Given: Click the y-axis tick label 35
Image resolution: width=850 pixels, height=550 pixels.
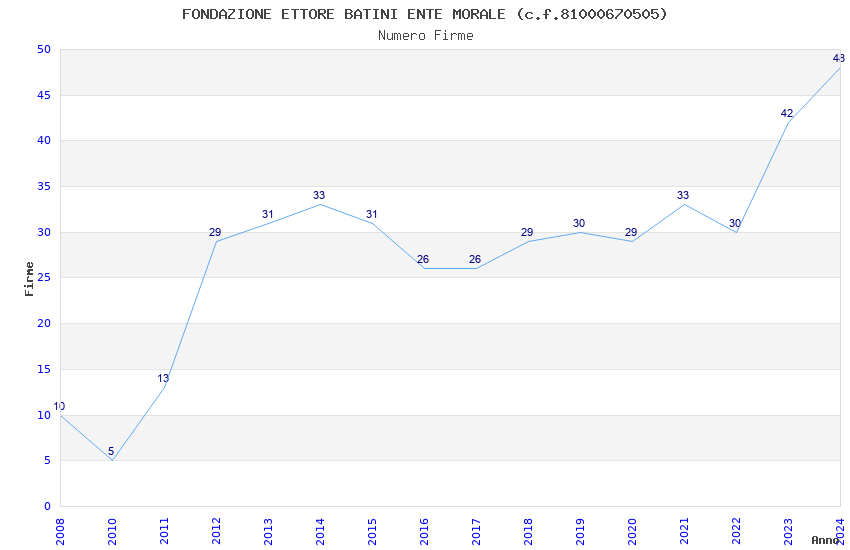Looking at the screenshot, I should [x=44, y=186].
